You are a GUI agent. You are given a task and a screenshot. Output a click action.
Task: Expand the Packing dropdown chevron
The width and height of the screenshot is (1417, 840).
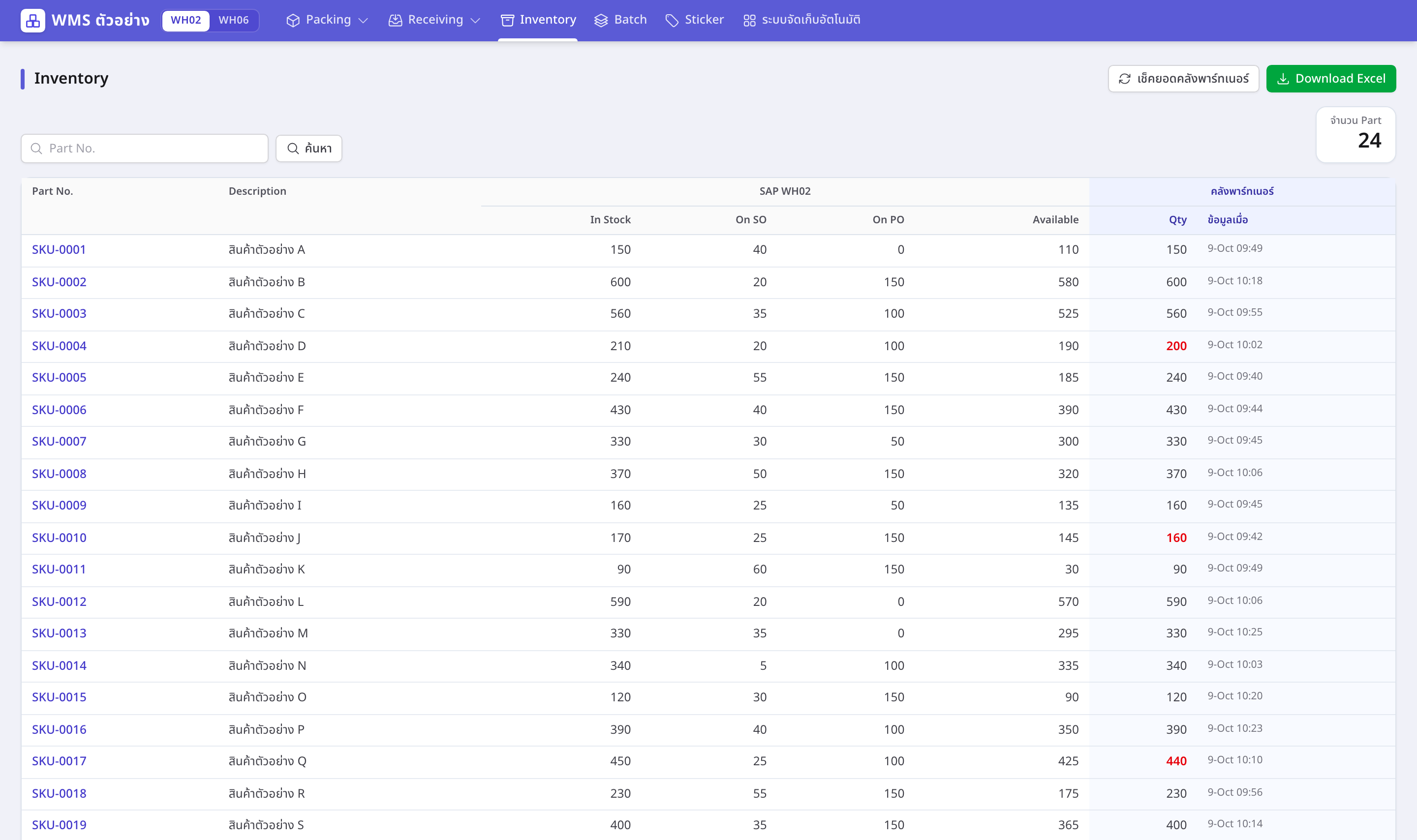click(x=364, y=21)
